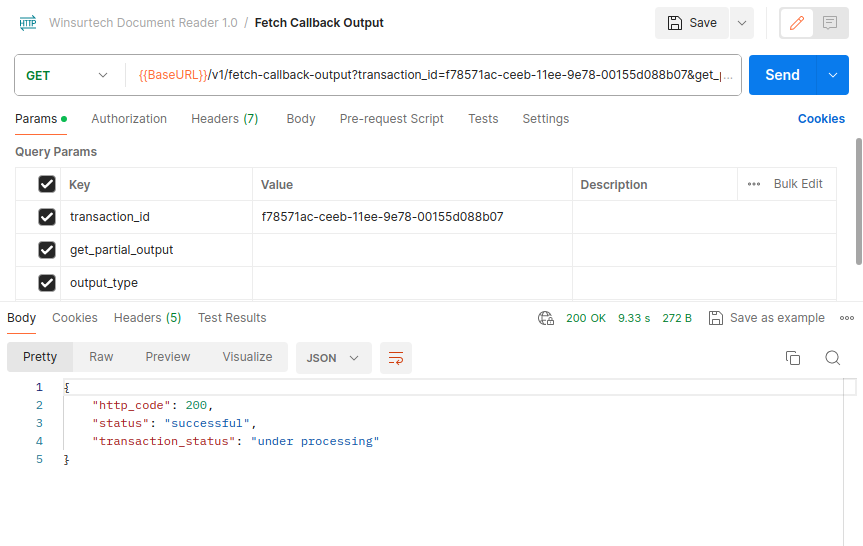Open the Pre-request Script tab
863x546 pixels.
click(391, 119)
